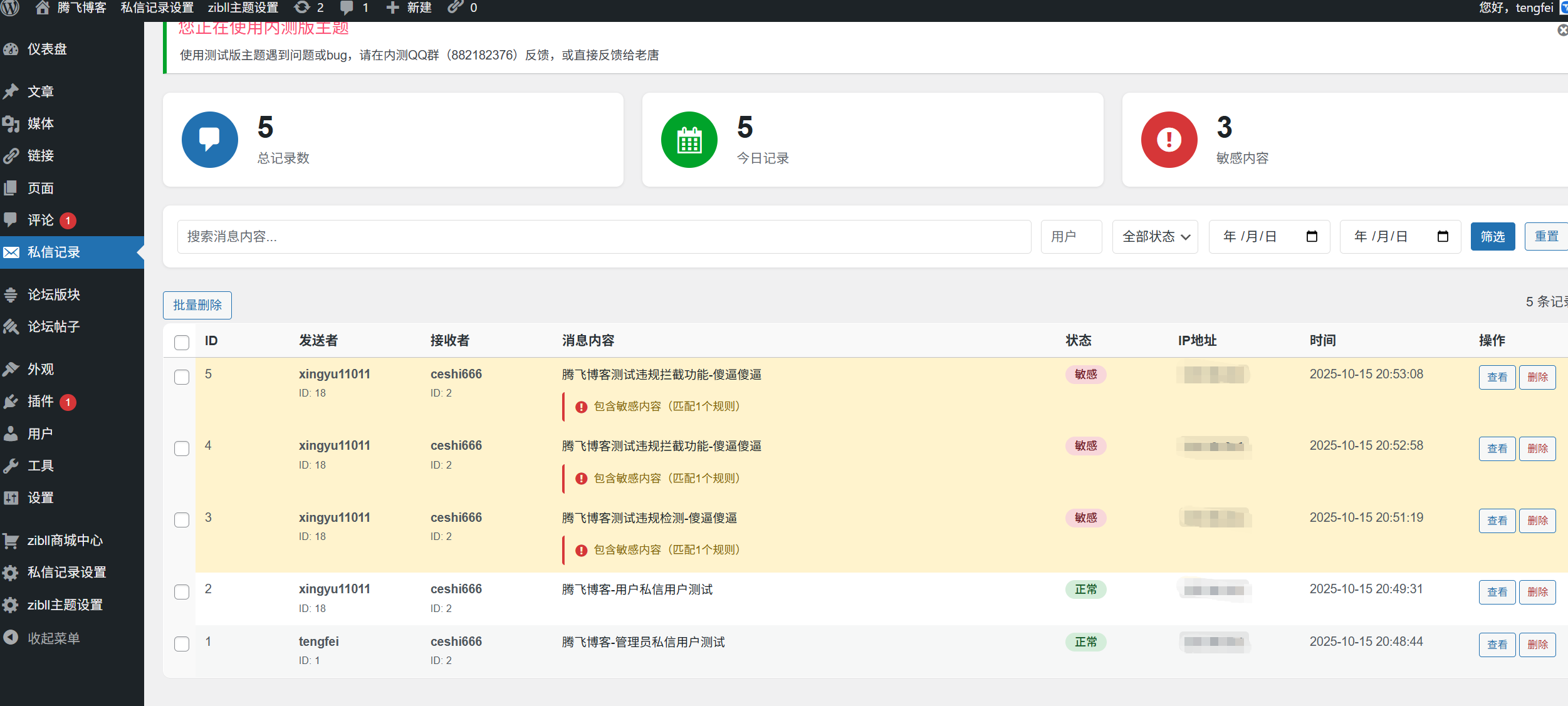The image size is (1568, 706).
Task: Open the 全部状态 status dropdown
Action: 1155,236
